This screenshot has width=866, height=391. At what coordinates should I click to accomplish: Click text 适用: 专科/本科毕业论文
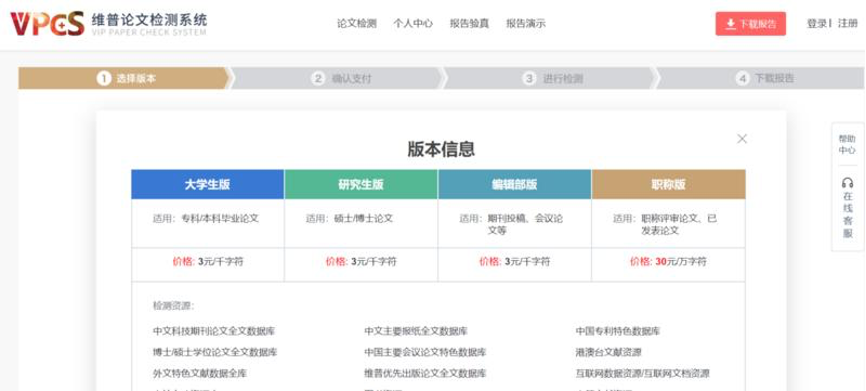(205, 218)
